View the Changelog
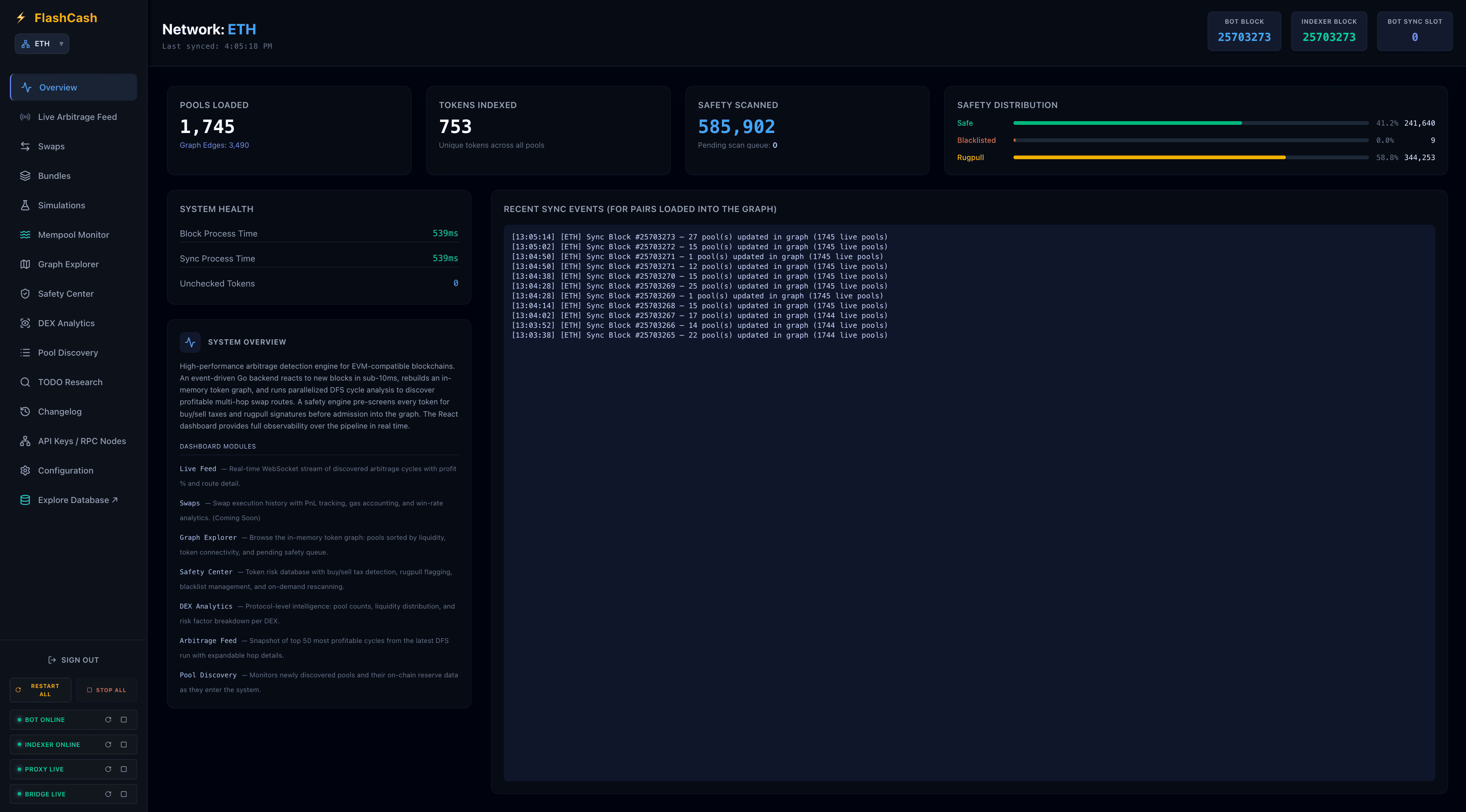The height and width of the screenshot is (812, 1466). click(x=73, y=412)
